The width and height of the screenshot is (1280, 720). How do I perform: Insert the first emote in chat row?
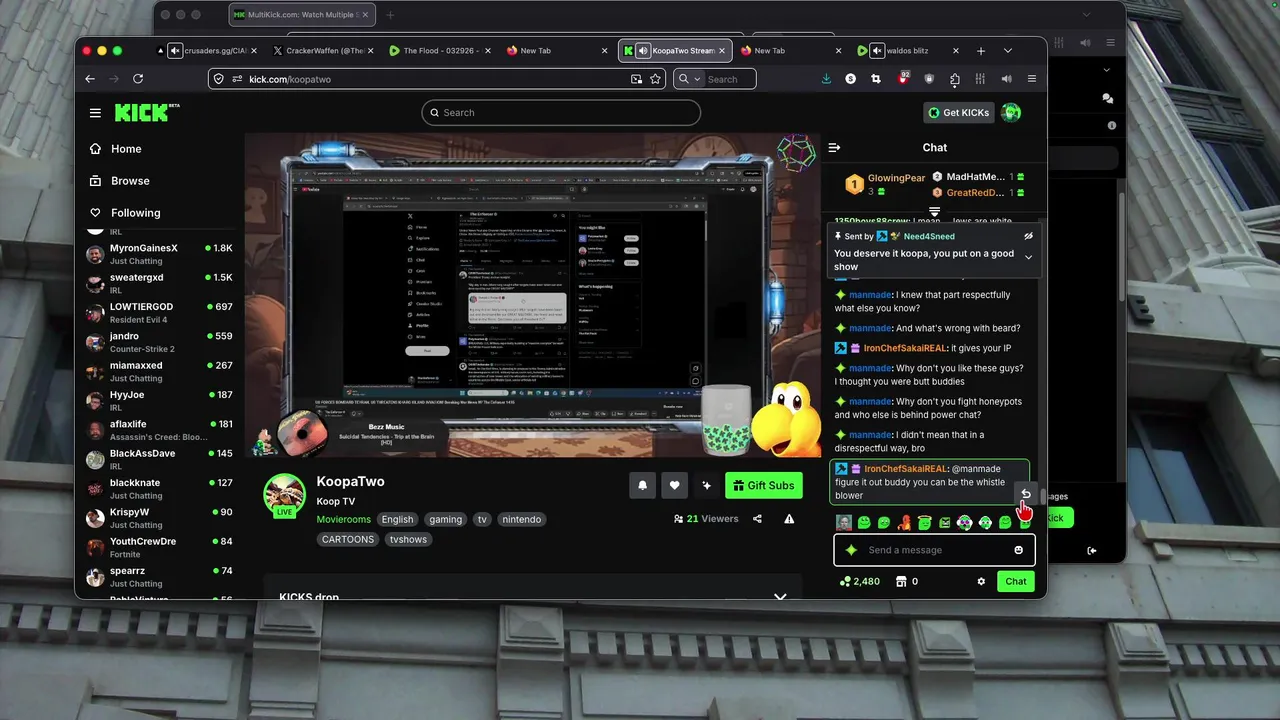coord(844,522)
